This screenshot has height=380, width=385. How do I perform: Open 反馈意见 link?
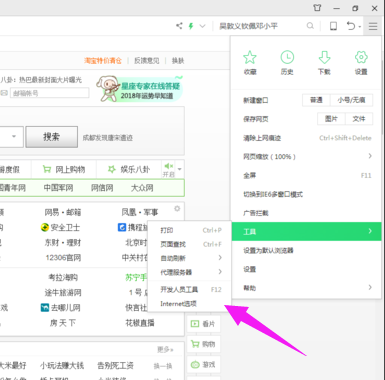click(x=147, y=61)
